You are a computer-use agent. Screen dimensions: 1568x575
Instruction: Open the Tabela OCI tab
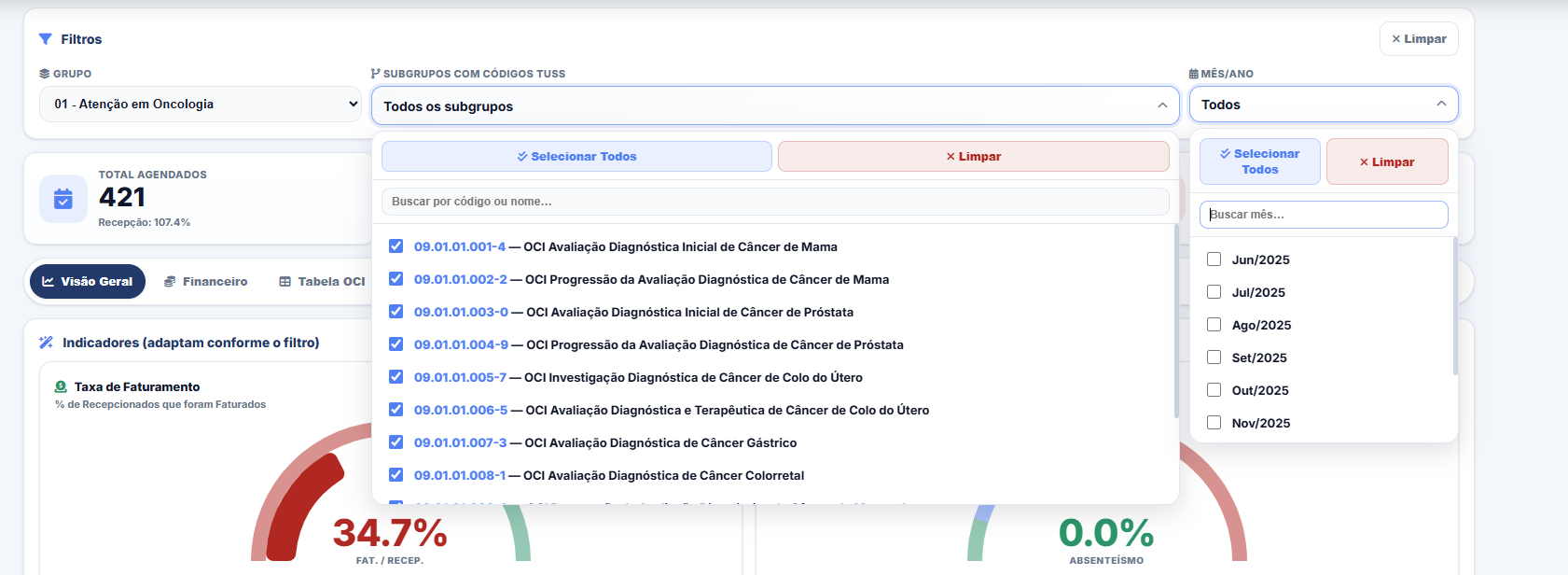pyautogui.click(x=322, y=281)
